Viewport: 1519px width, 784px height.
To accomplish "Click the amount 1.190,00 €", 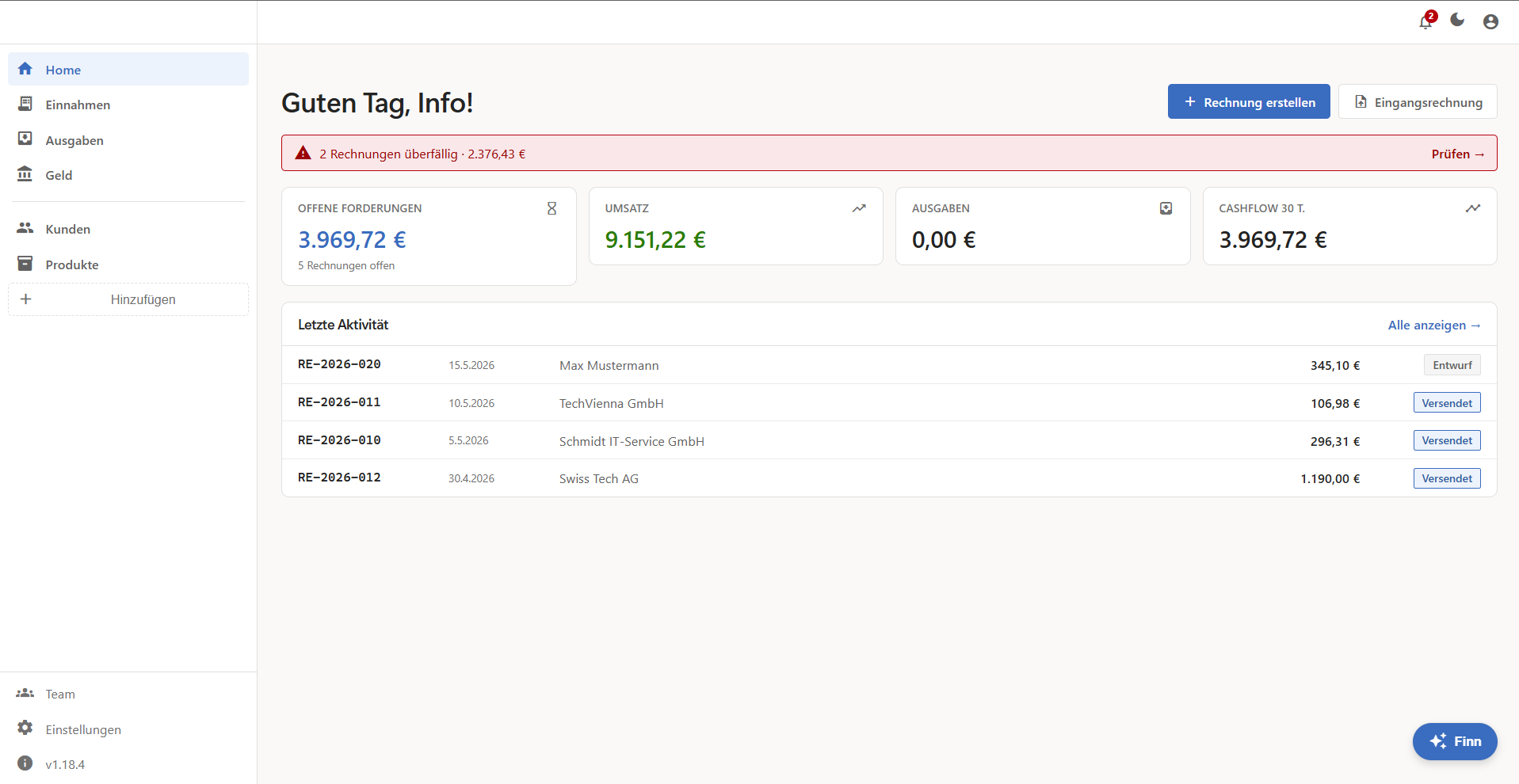I will point(1330,478).
